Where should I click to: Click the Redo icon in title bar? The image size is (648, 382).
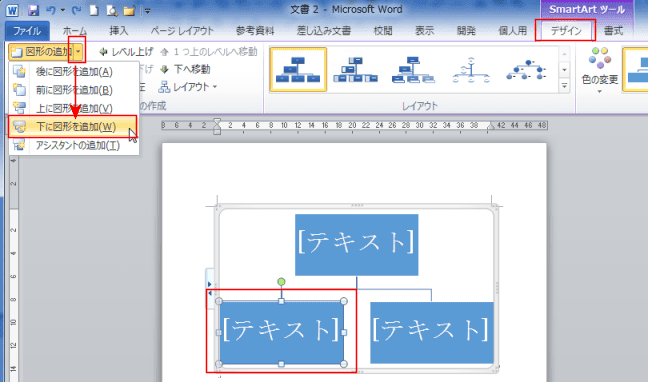[76, 10]
